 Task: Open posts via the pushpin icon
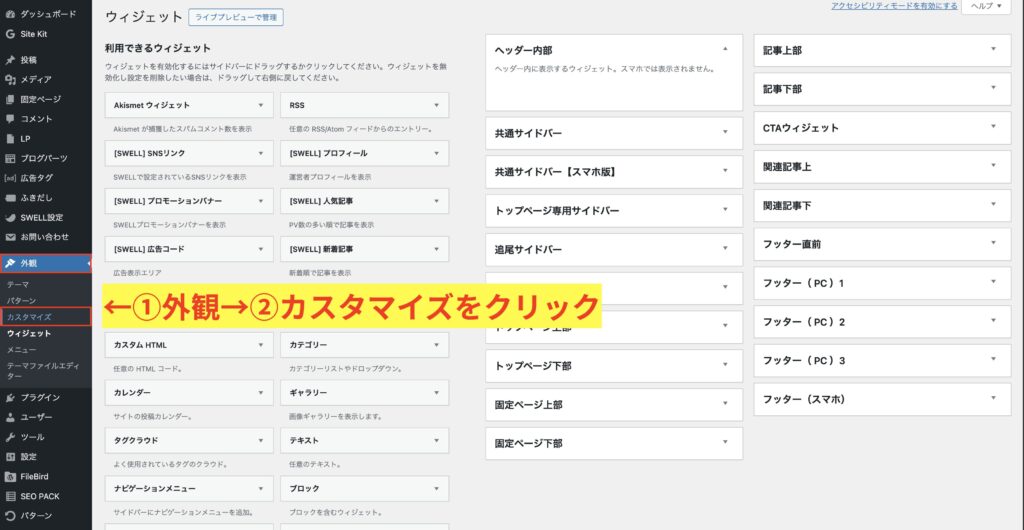[x=10, y=60]
